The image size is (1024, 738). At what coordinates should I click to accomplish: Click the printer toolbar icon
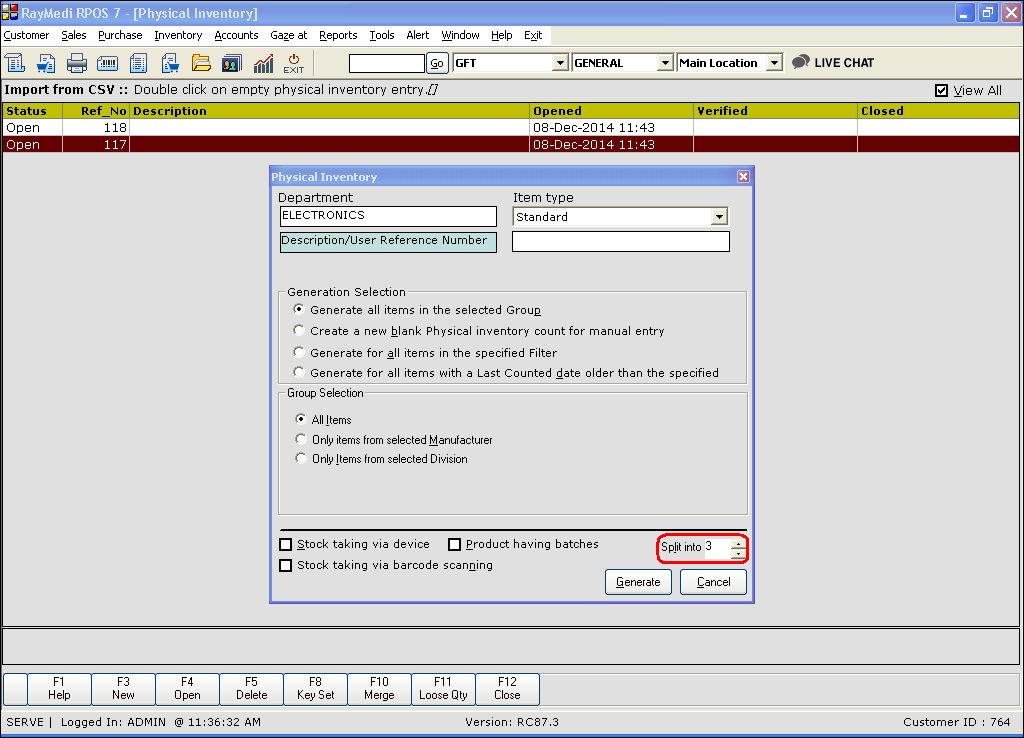pos(76,63)
